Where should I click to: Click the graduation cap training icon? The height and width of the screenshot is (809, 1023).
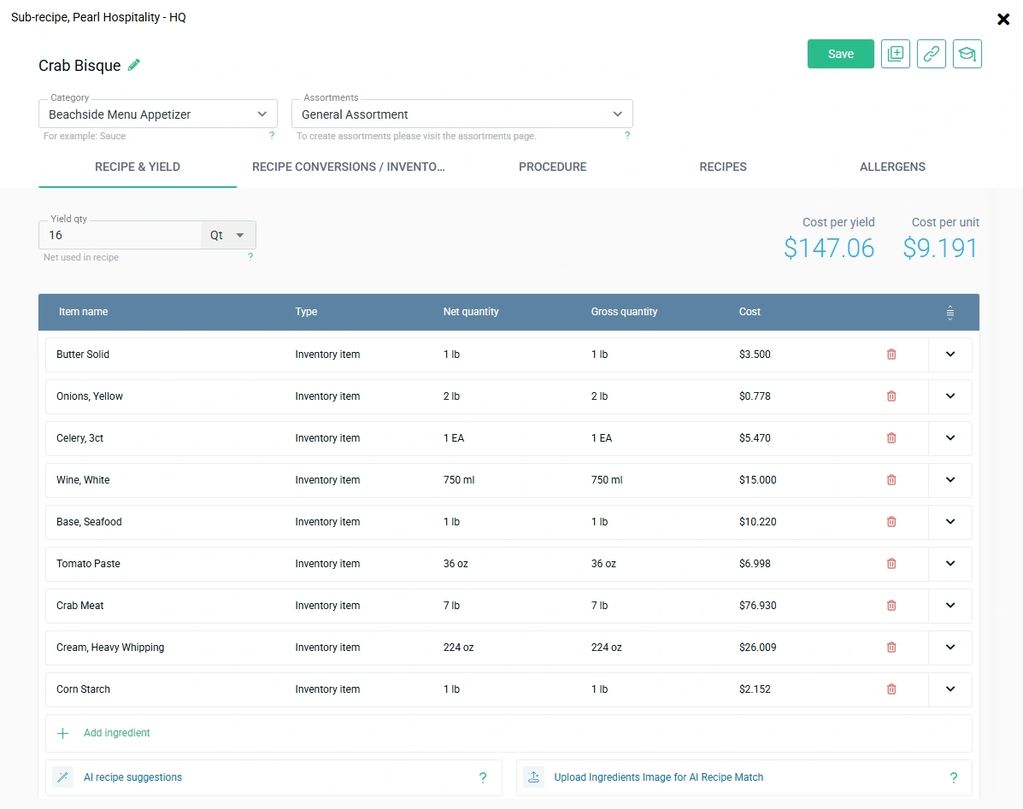click(x=967, y=54)
